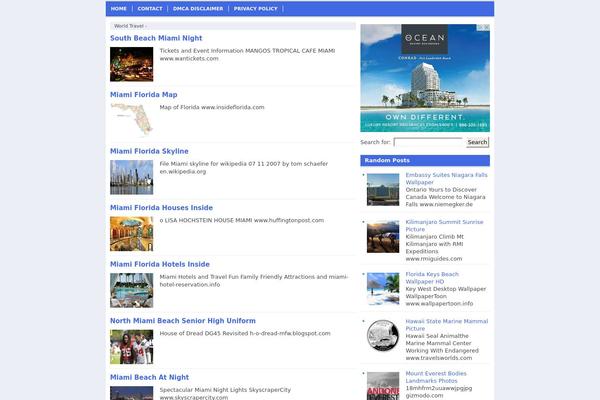Open Kilimanjaro Summit Sunrise Picture link
The width and height of the screenshot is (600, 400).
click(x=444, y=225)
